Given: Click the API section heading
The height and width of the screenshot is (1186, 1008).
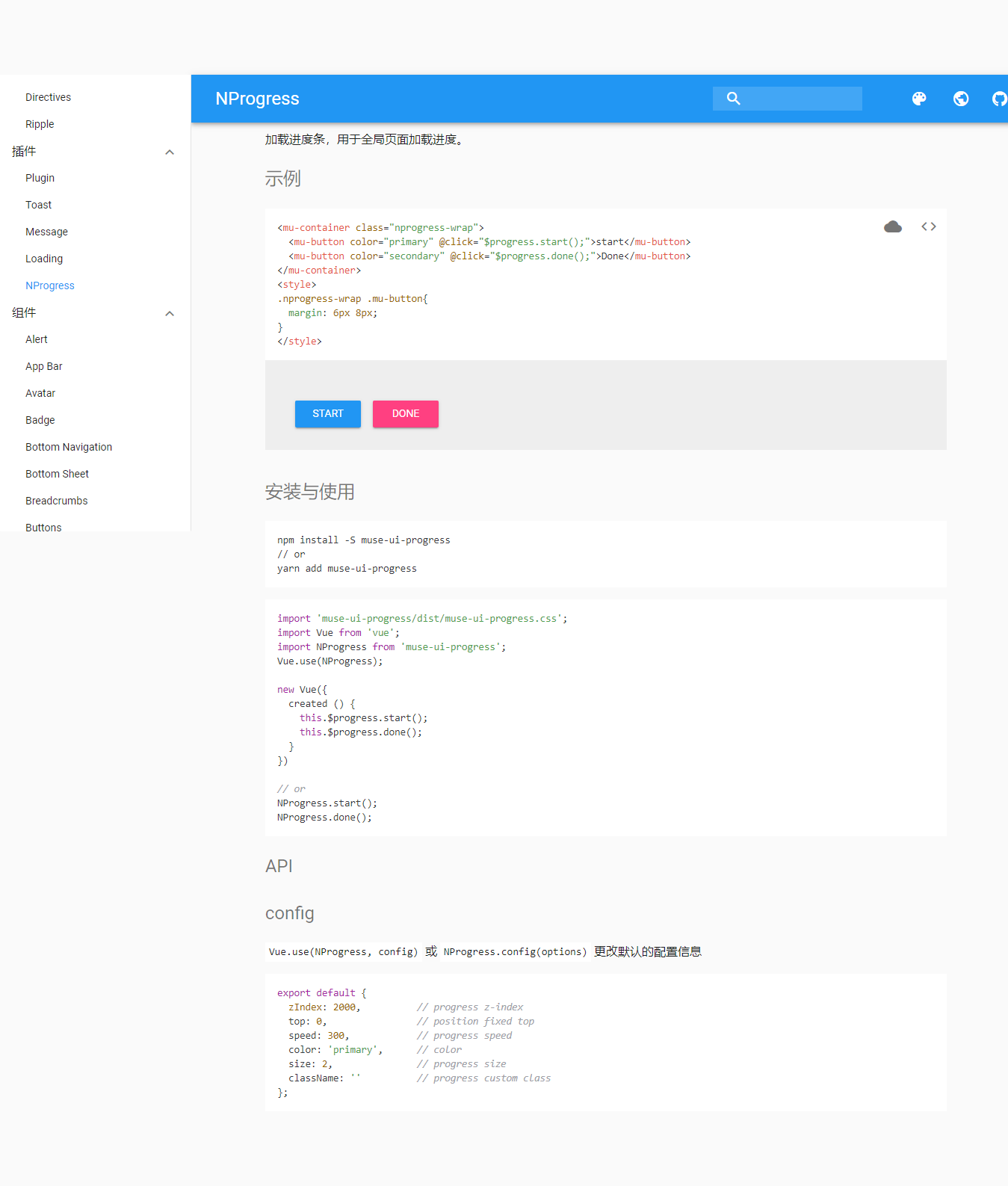Looking at the screenshot, I should coord(279,866).
